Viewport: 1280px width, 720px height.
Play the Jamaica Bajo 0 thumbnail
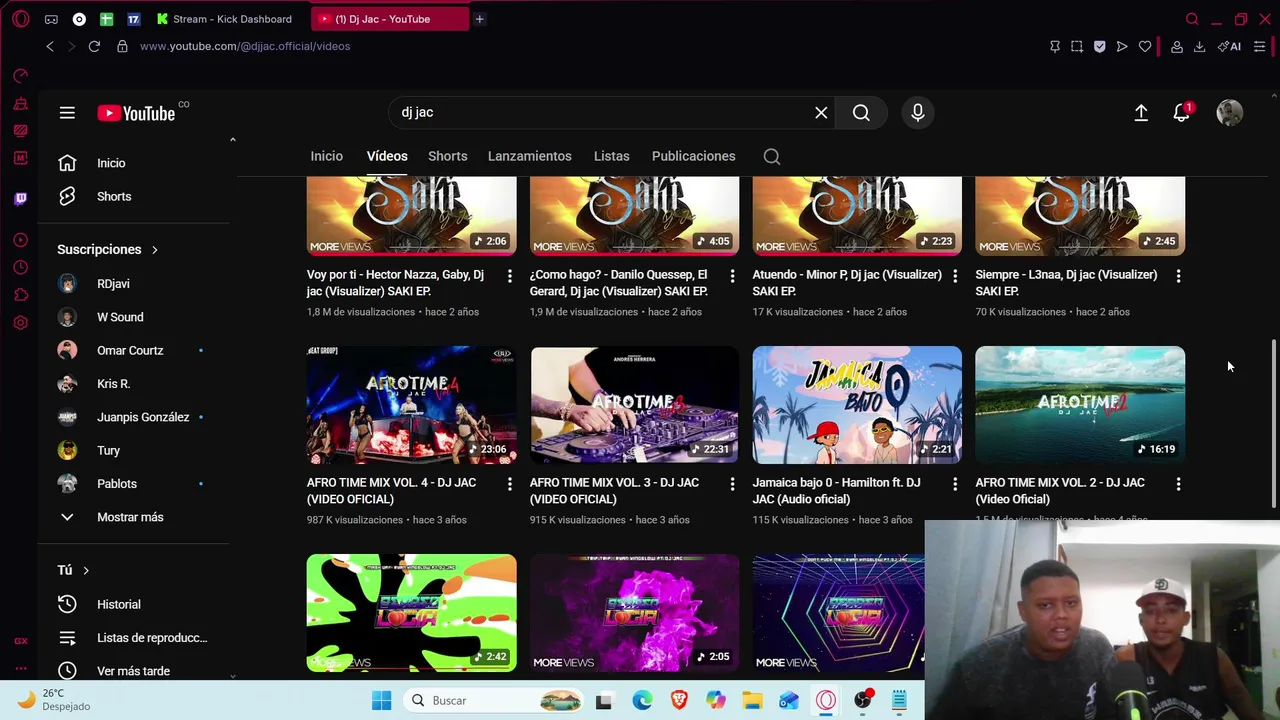(857, 405)
